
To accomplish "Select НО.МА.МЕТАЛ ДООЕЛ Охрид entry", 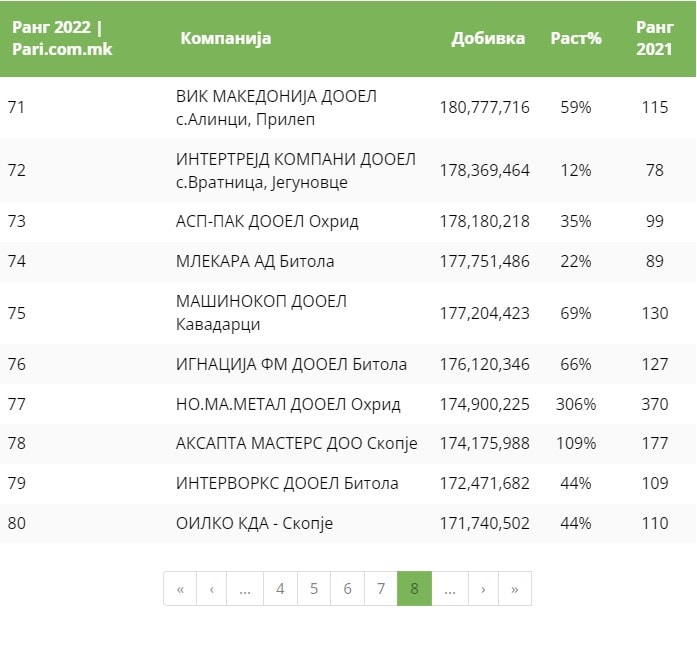I will 288,404.
